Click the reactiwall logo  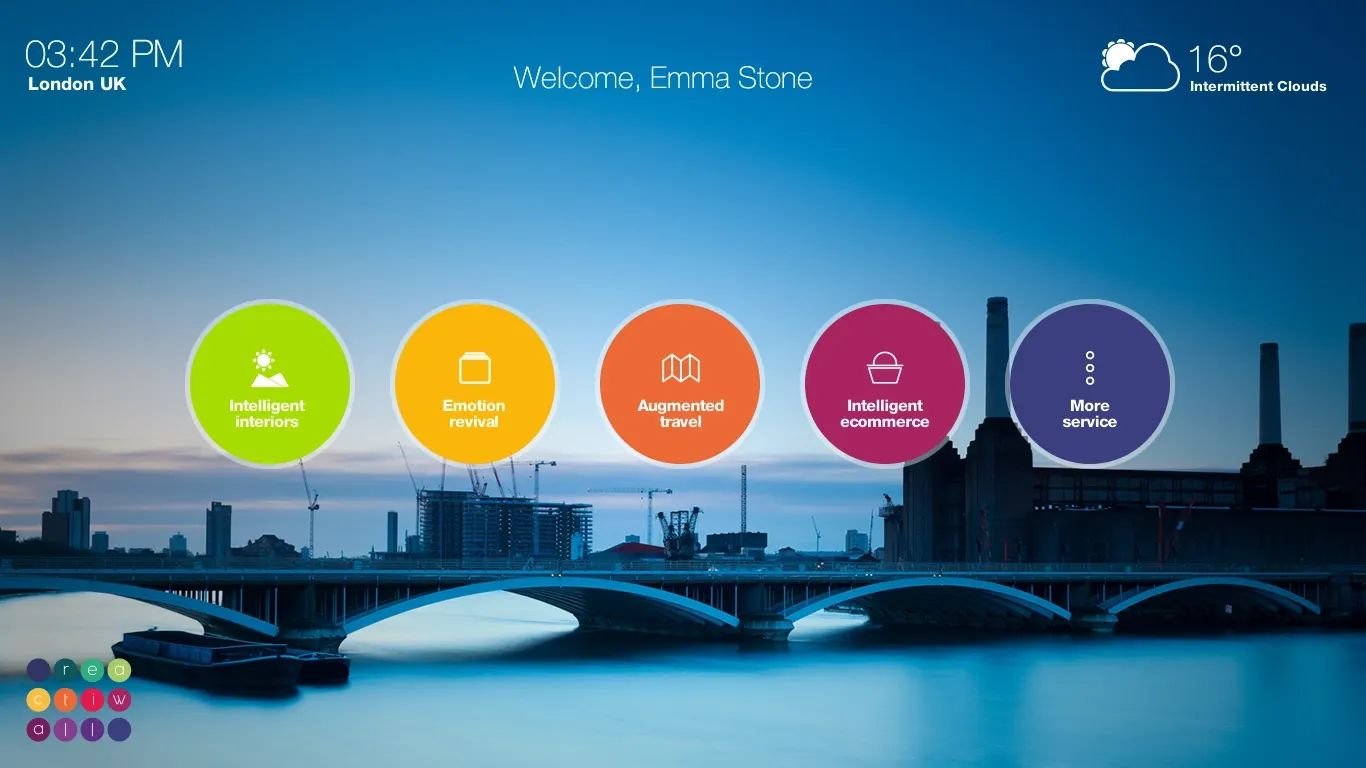point(79,700)
